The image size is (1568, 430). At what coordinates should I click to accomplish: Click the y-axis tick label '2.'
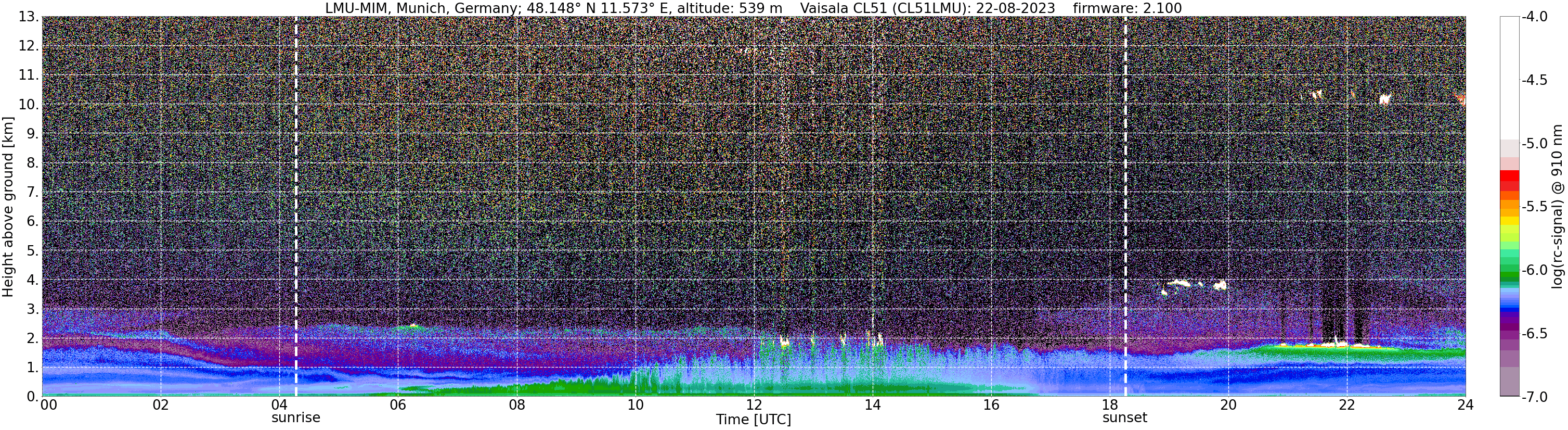[x=33, y=338]
